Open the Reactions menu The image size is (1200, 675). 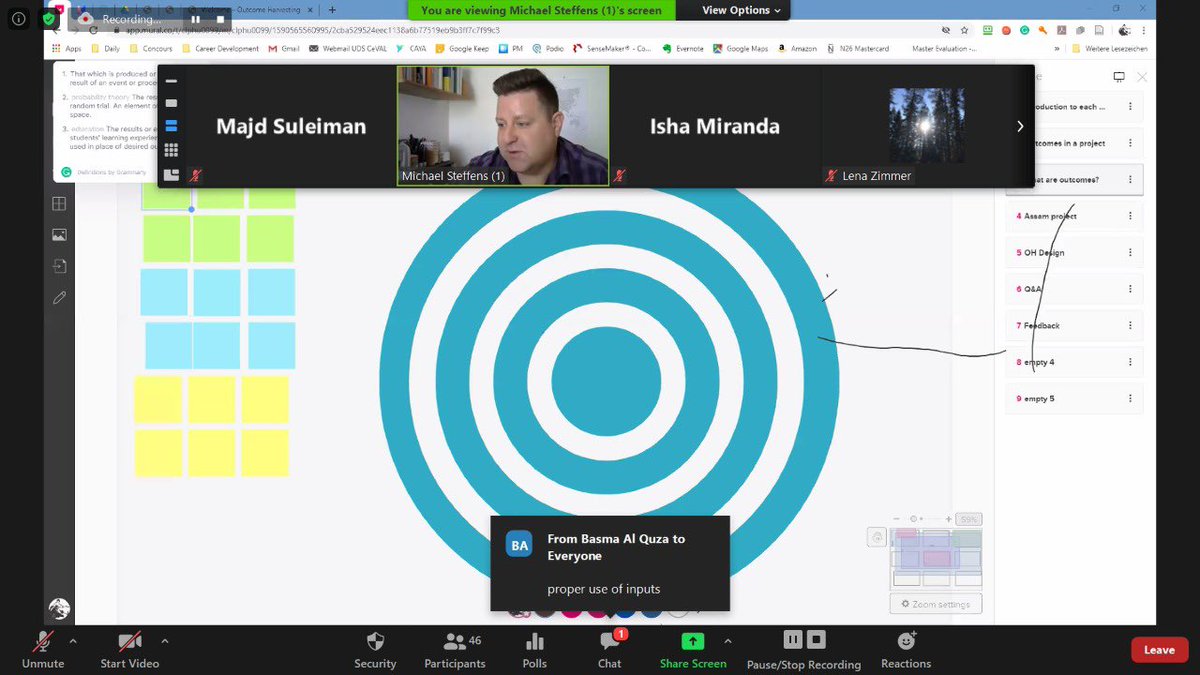coord(906,648)
